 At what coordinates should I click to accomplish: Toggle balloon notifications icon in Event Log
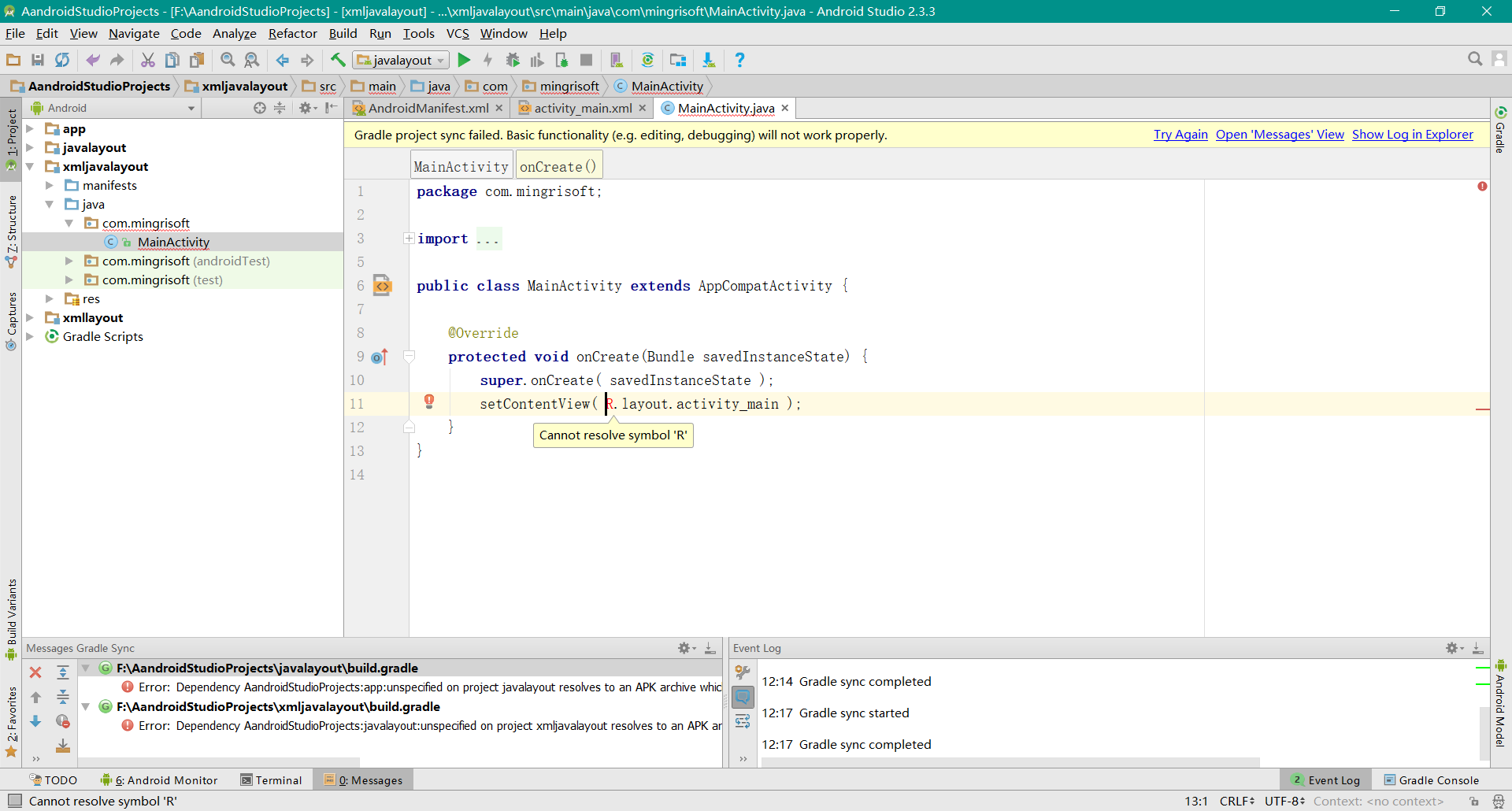tap(743, 697)
